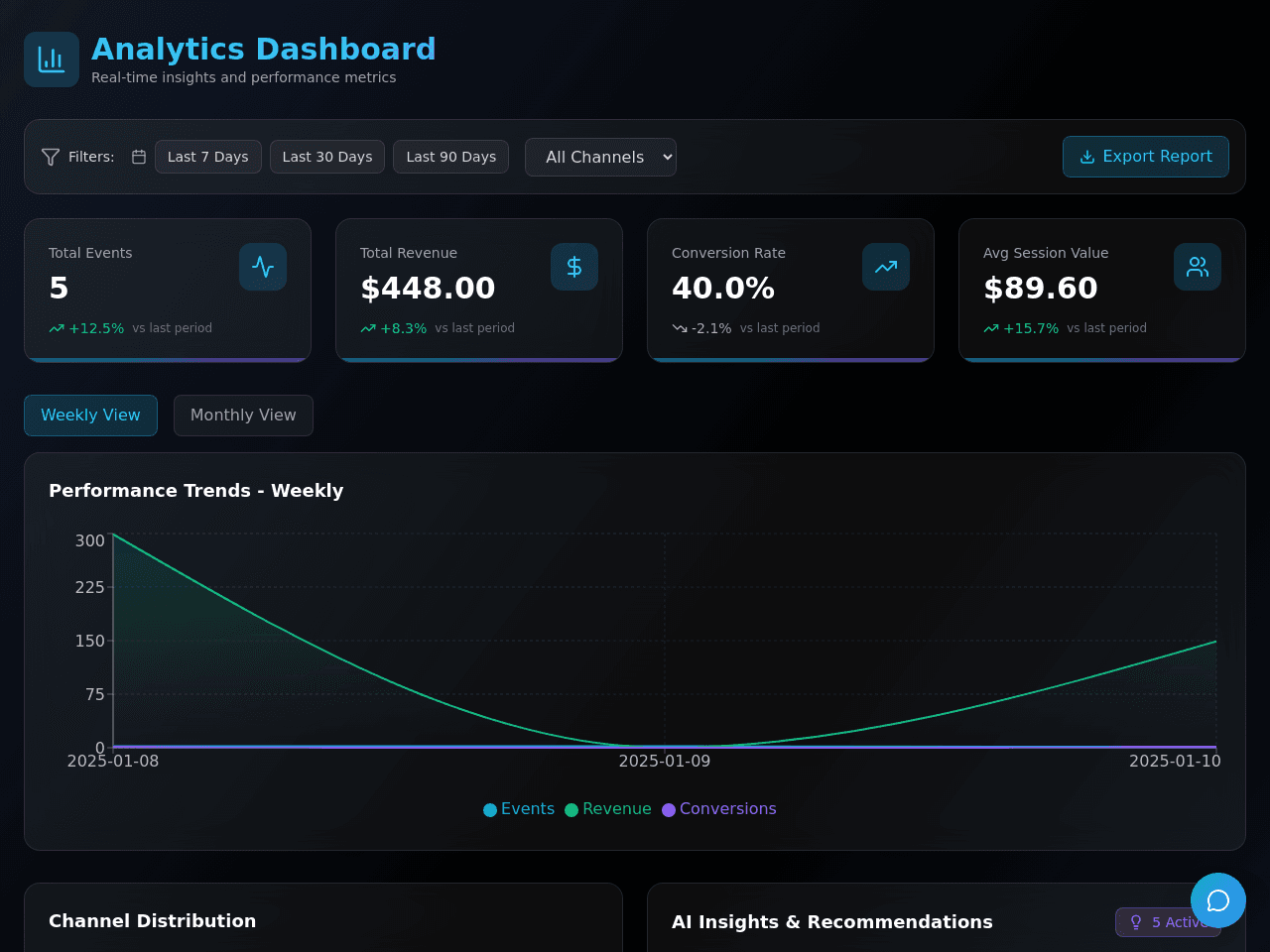1270x952 pixels.
Task: Click the up-trend arrow next to +12.5%
Action: click(57, 328)
